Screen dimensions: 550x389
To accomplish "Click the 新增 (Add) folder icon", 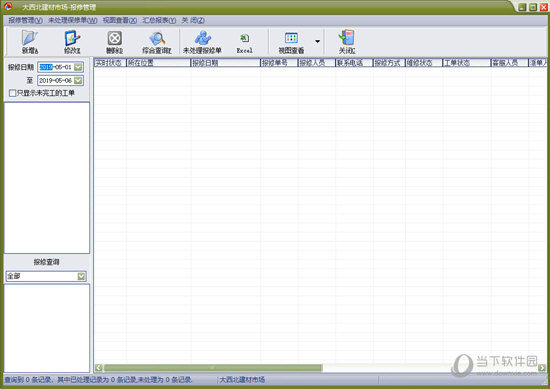I will click(x=30, y=38).
